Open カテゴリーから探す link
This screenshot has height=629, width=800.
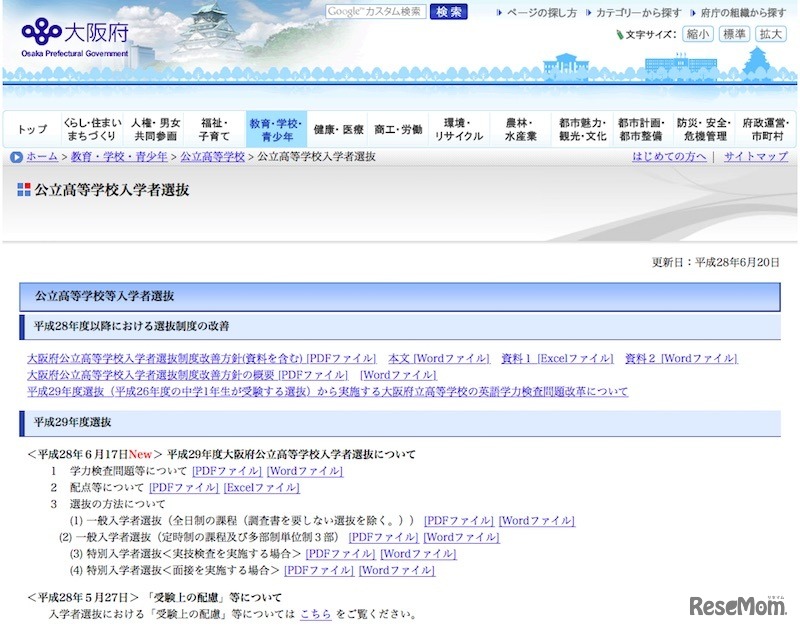pyautogui.click(x=638, y=13)
